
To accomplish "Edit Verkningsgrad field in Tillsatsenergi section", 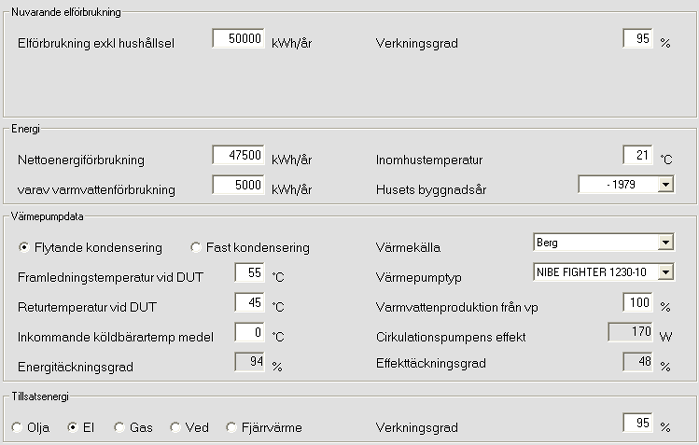I will click(637, 423).
